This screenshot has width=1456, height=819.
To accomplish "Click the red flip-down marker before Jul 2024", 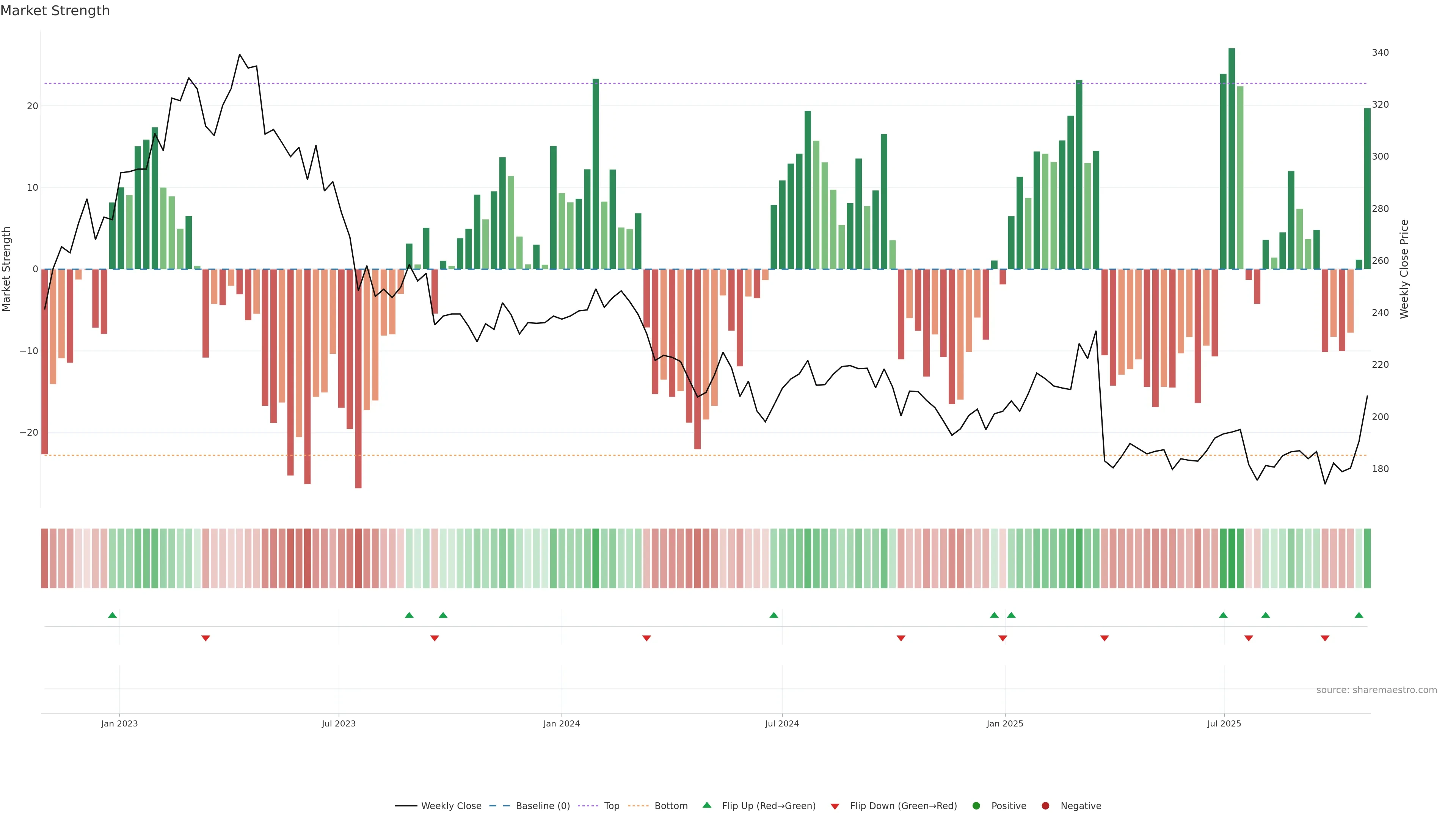I will [646, 638].
